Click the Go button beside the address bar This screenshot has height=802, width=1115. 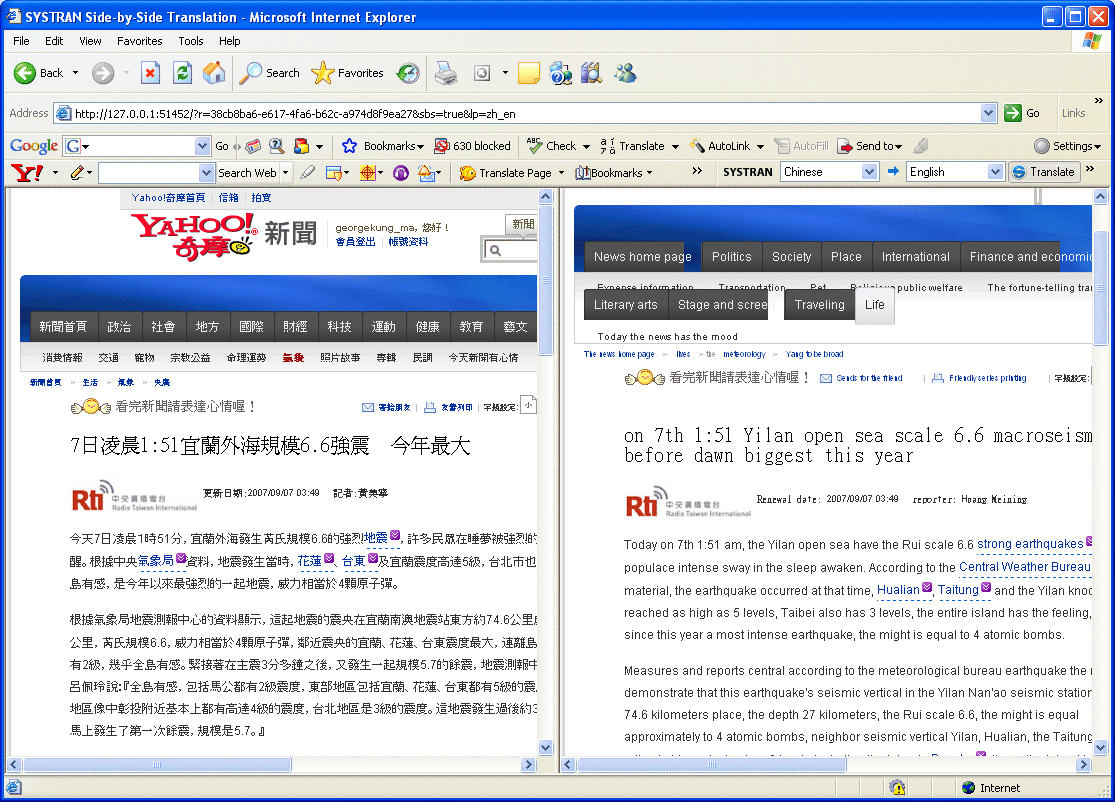tap(1022, 113)
